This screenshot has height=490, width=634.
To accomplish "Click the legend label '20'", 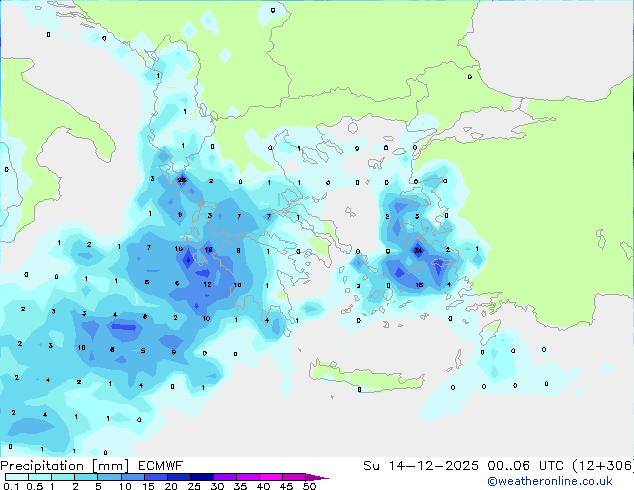I will click(171, 486).
